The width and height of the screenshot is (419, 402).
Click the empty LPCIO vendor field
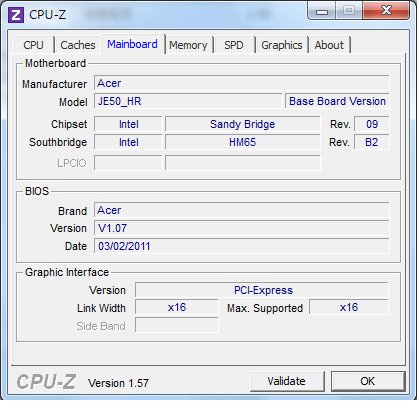click(x=128, y=163)
